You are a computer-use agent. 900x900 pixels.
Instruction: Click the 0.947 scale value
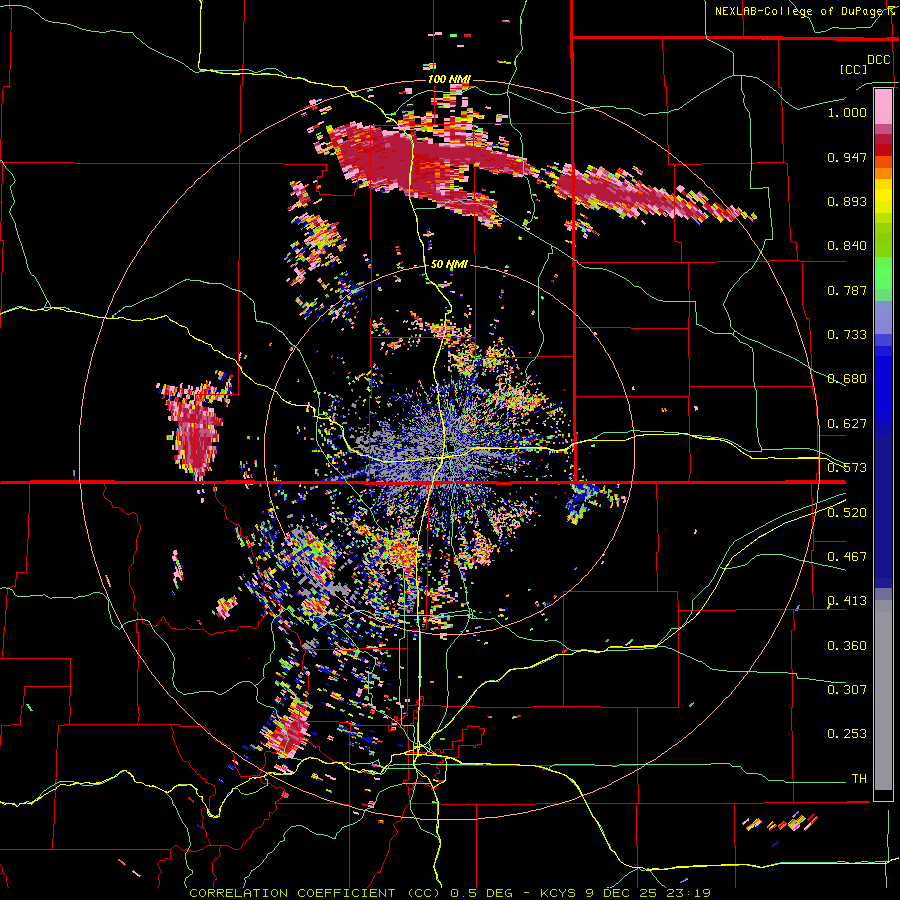[x=847, y=157]
